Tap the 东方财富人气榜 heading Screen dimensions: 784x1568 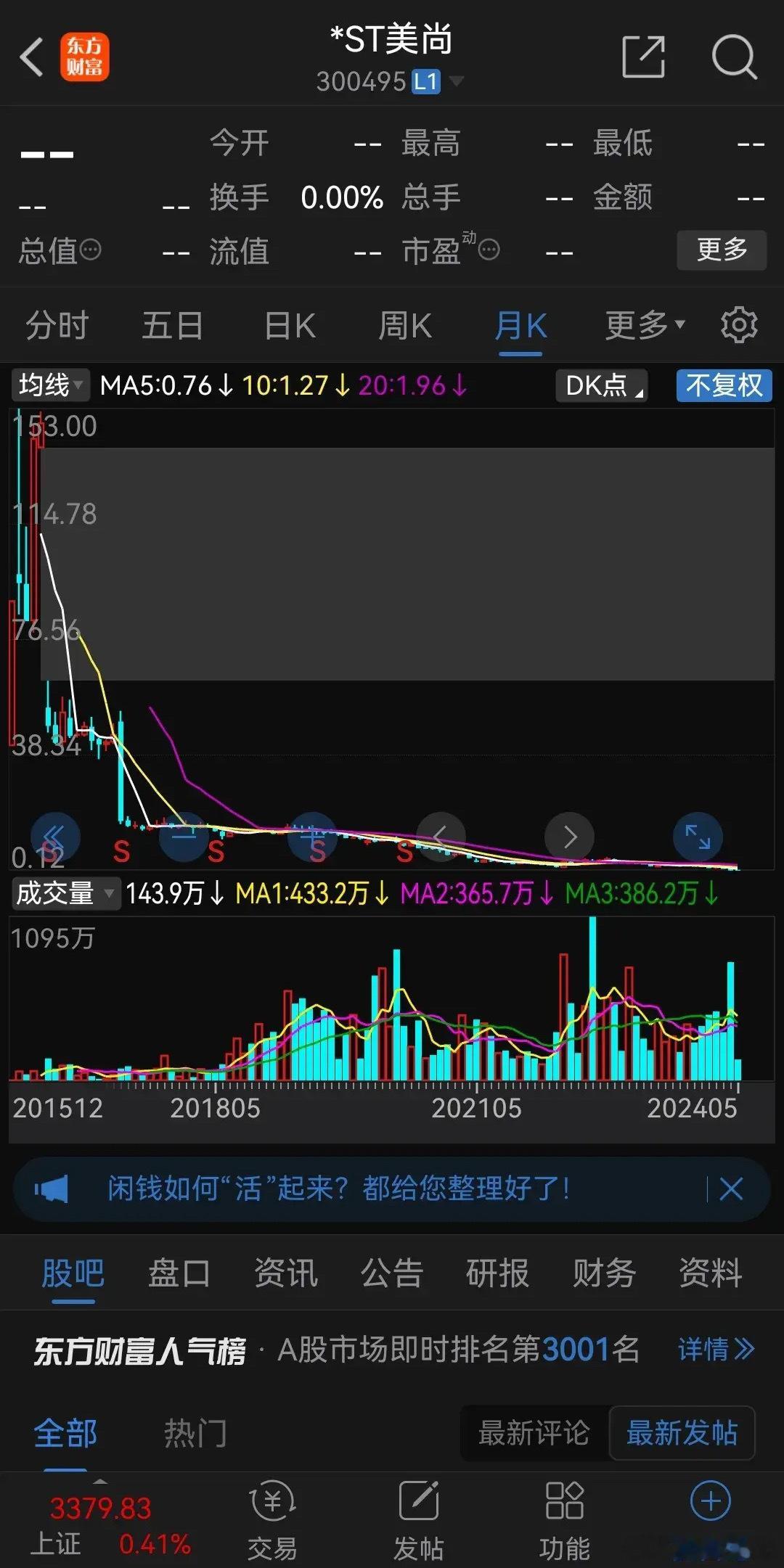click(x=140, y=1350)
